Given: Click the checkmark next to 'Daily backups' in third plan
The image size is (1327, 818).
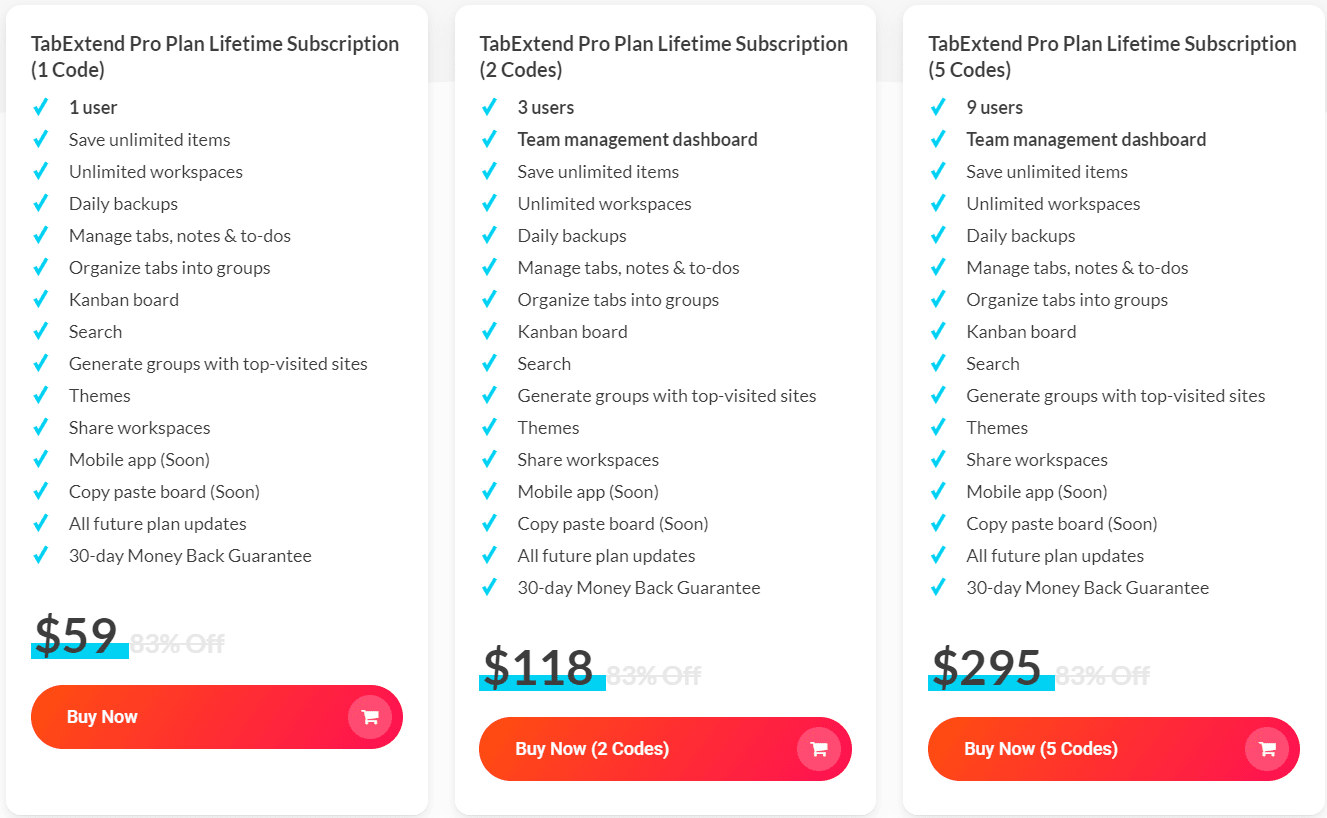Looking at the screenshot, I should tap(938, 235).
